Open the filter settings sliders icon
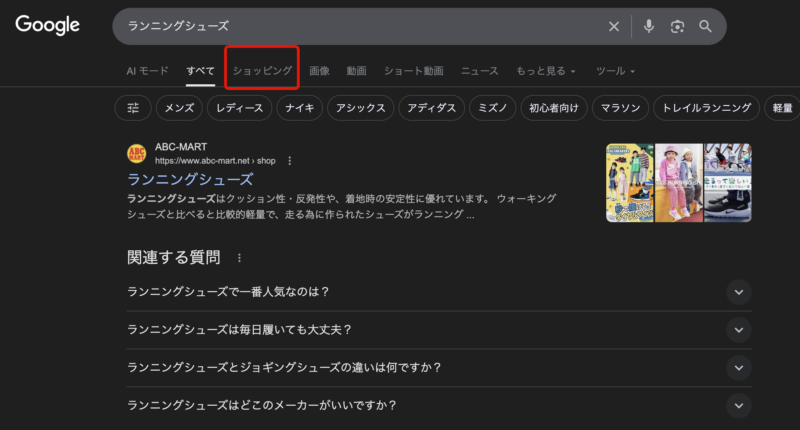This screenshot has height=430, width=800. [x=133, y=108]
